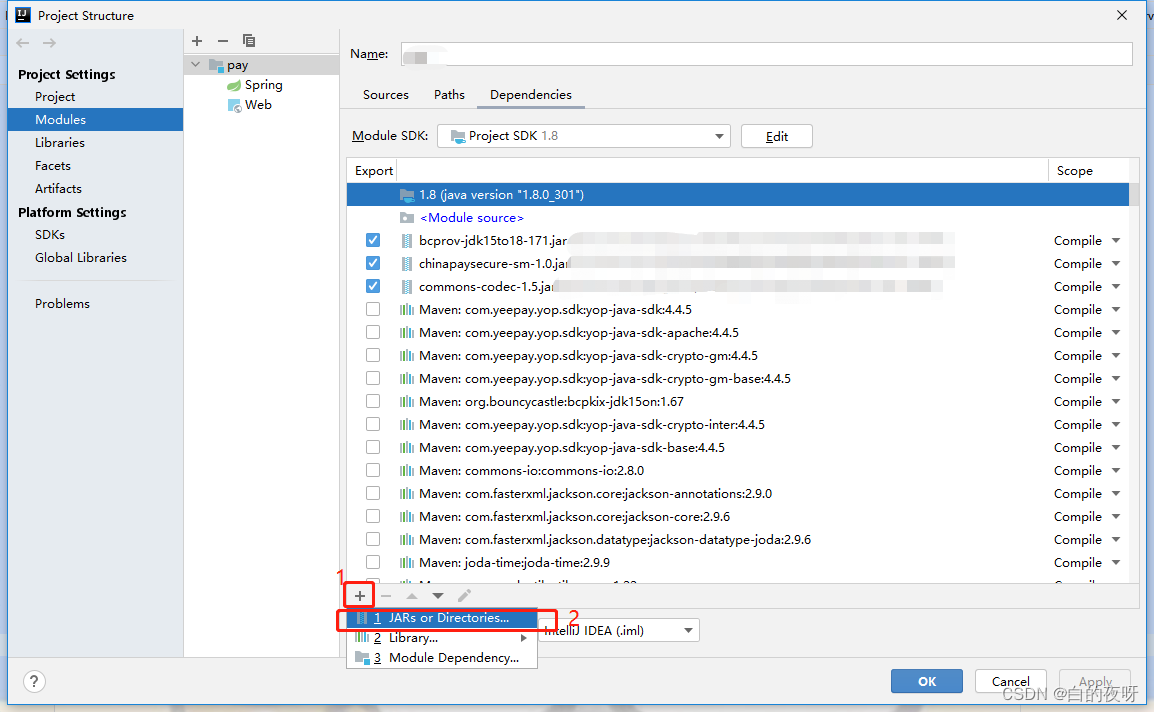
Task: Open scope dropdown for jackson-core:2.9.6
Action: coord(1116,516)
